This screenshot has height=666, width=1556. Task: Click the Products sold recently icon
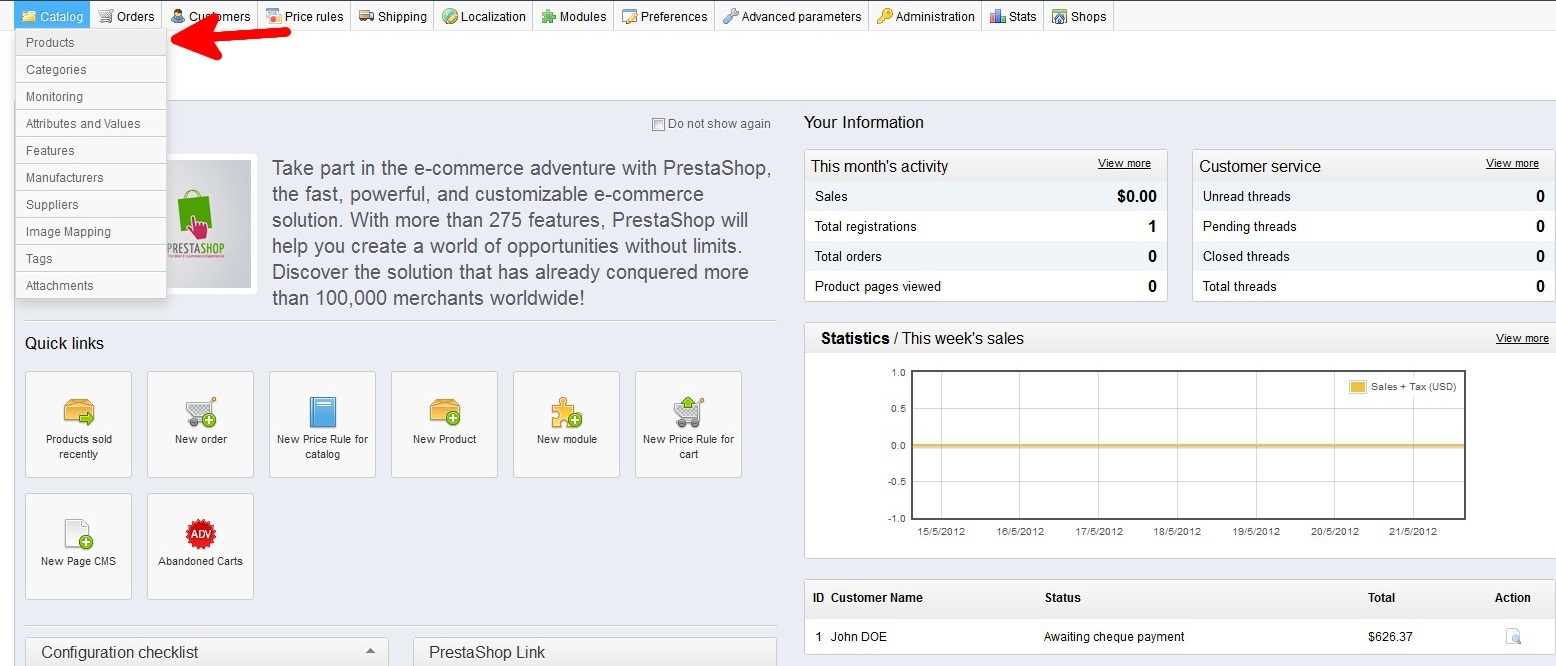78,412
